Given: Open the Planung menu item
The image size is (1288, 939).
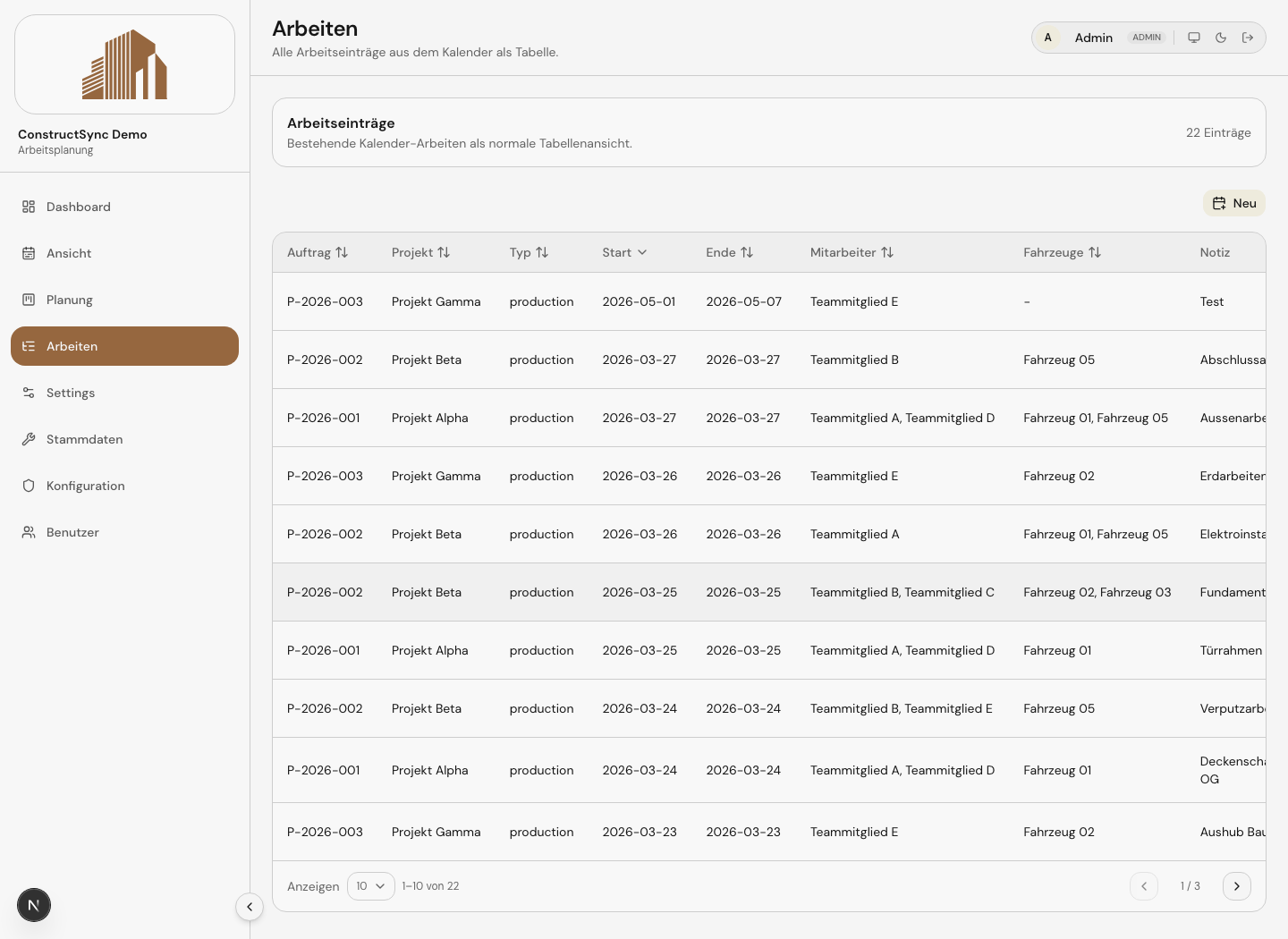Looking at the screenshot, I should coord(124,300).
